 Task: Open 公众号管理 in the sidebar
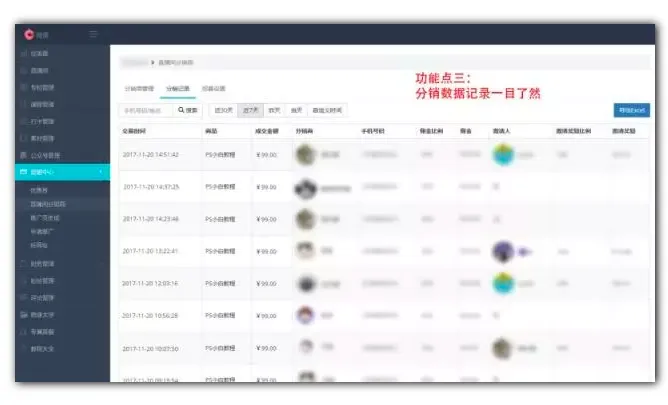(45, 155)
